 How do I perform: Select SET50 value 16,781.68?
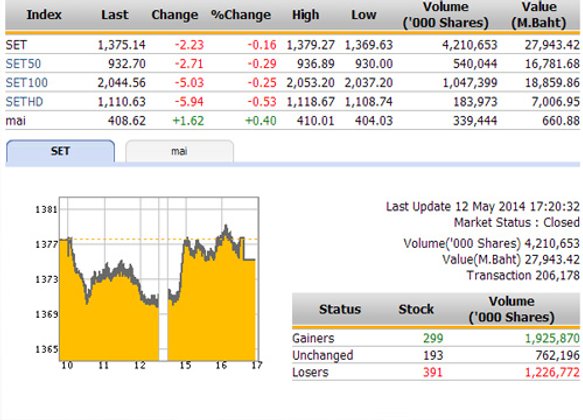tap(552, 64)
